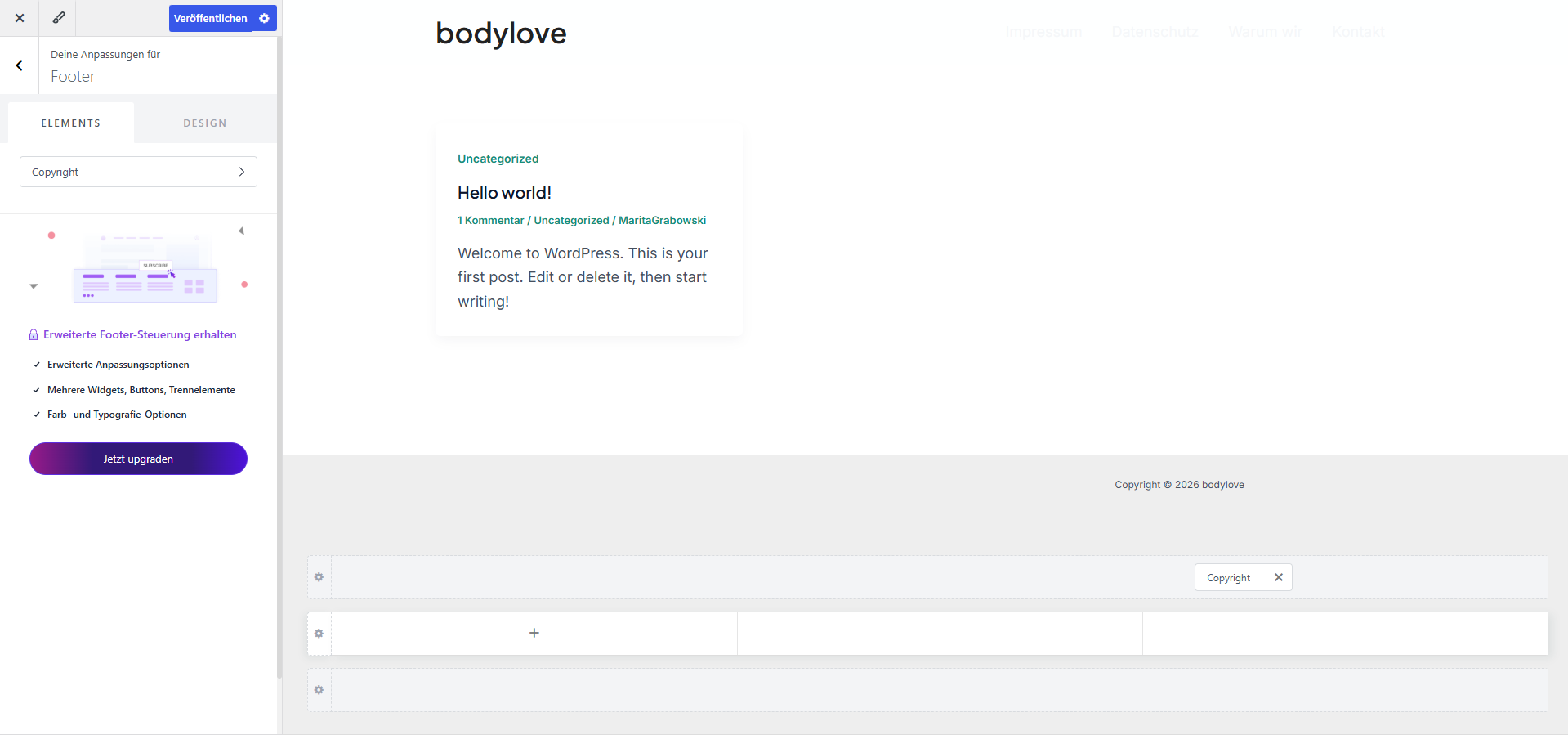
Task: Click the lock icon beside Erweiterte Footer-Steuerung
Action: [x=34, y=334]
